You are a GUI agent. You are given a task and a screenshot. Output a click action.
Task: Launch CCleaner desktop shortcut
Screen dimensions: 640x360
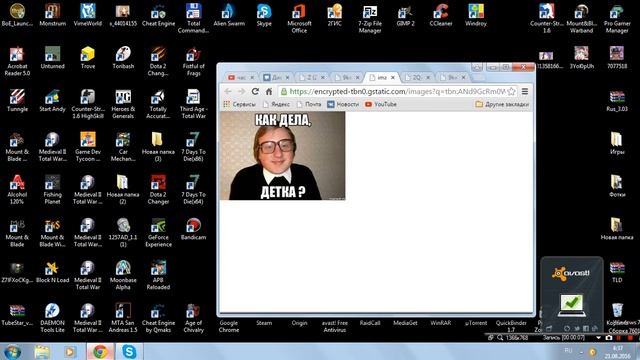[441, 15]
